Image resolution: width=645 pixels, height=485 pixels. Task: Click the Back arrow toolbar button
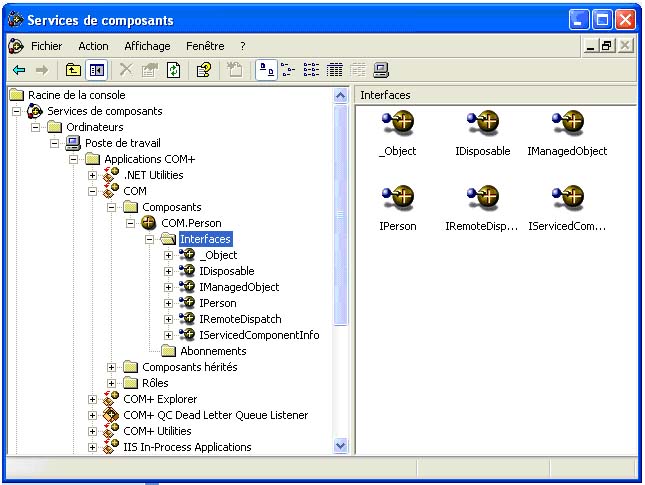pos(19,70)
